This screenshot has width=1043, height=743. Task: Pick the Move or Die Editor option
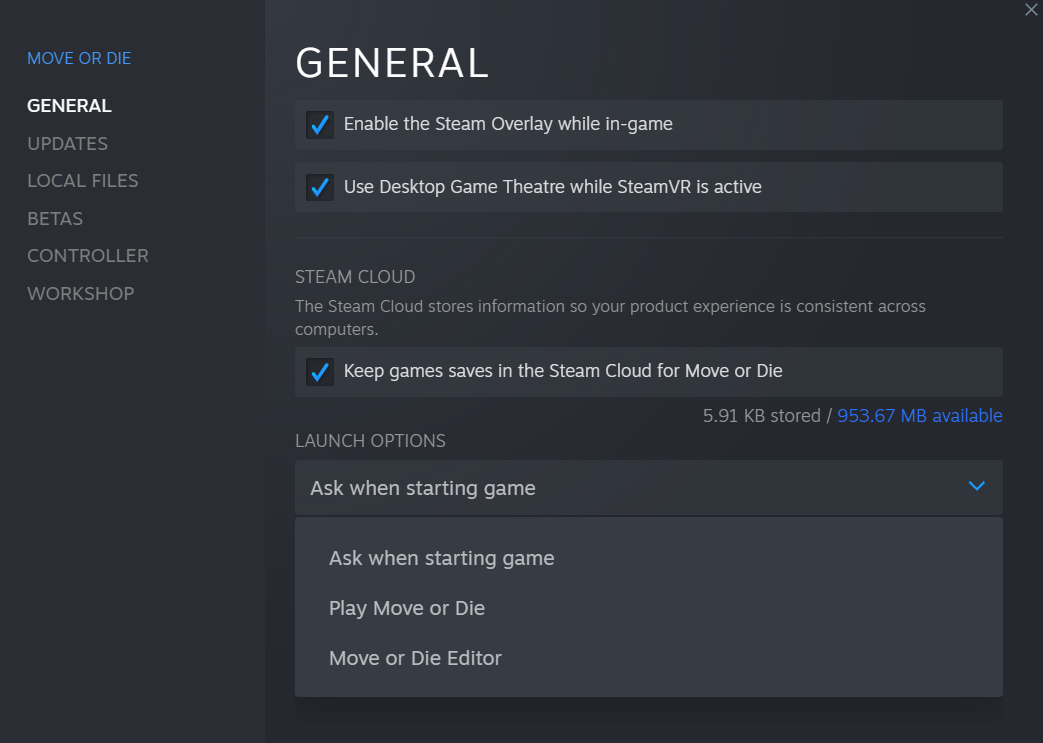click(x=415, y=658)
